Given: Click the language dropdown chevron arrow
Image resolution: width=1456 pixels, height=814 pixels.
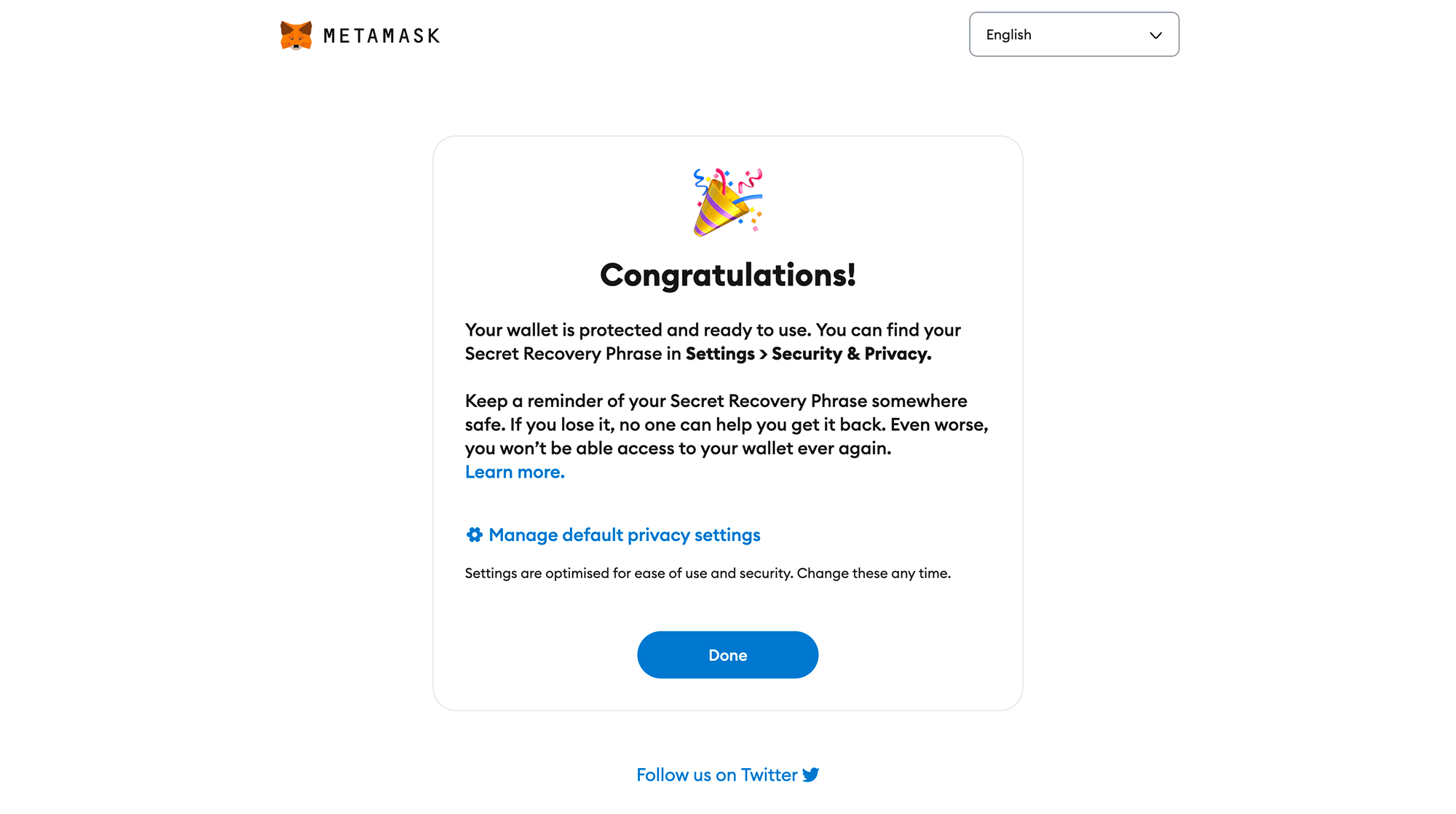Looking at the screenshot, I should click(1155, 35).
